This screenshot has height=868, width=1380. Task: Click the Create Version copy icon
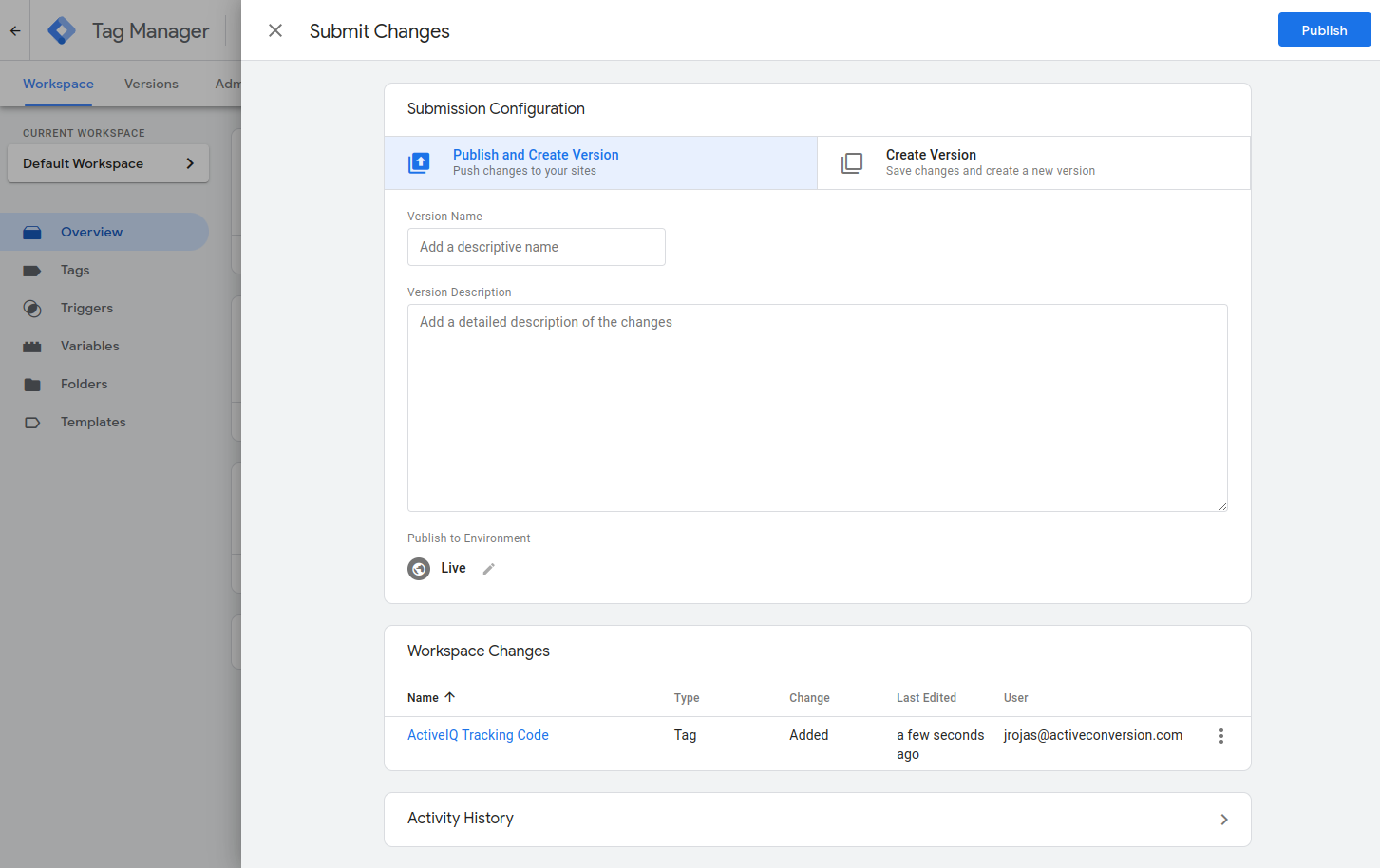pyautogui.click(x=852, y=162)
